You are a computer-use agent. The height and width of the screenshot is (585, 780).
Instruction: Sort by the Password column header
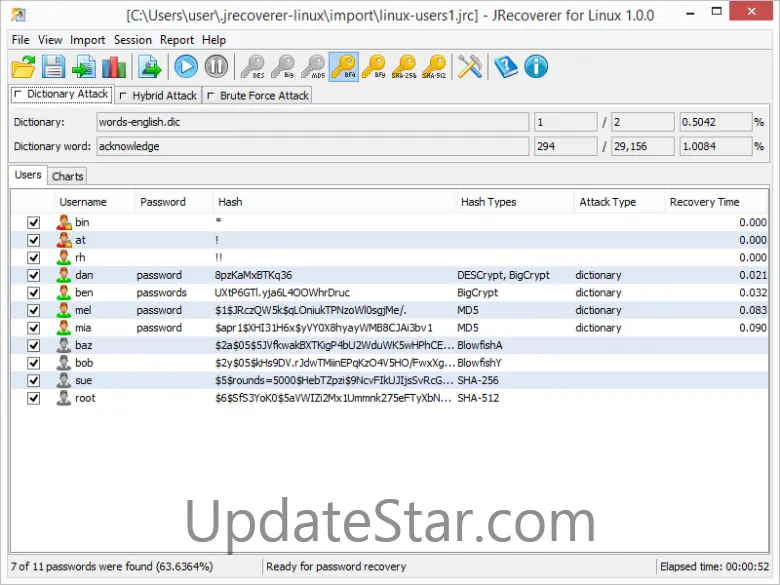(174, 202)
